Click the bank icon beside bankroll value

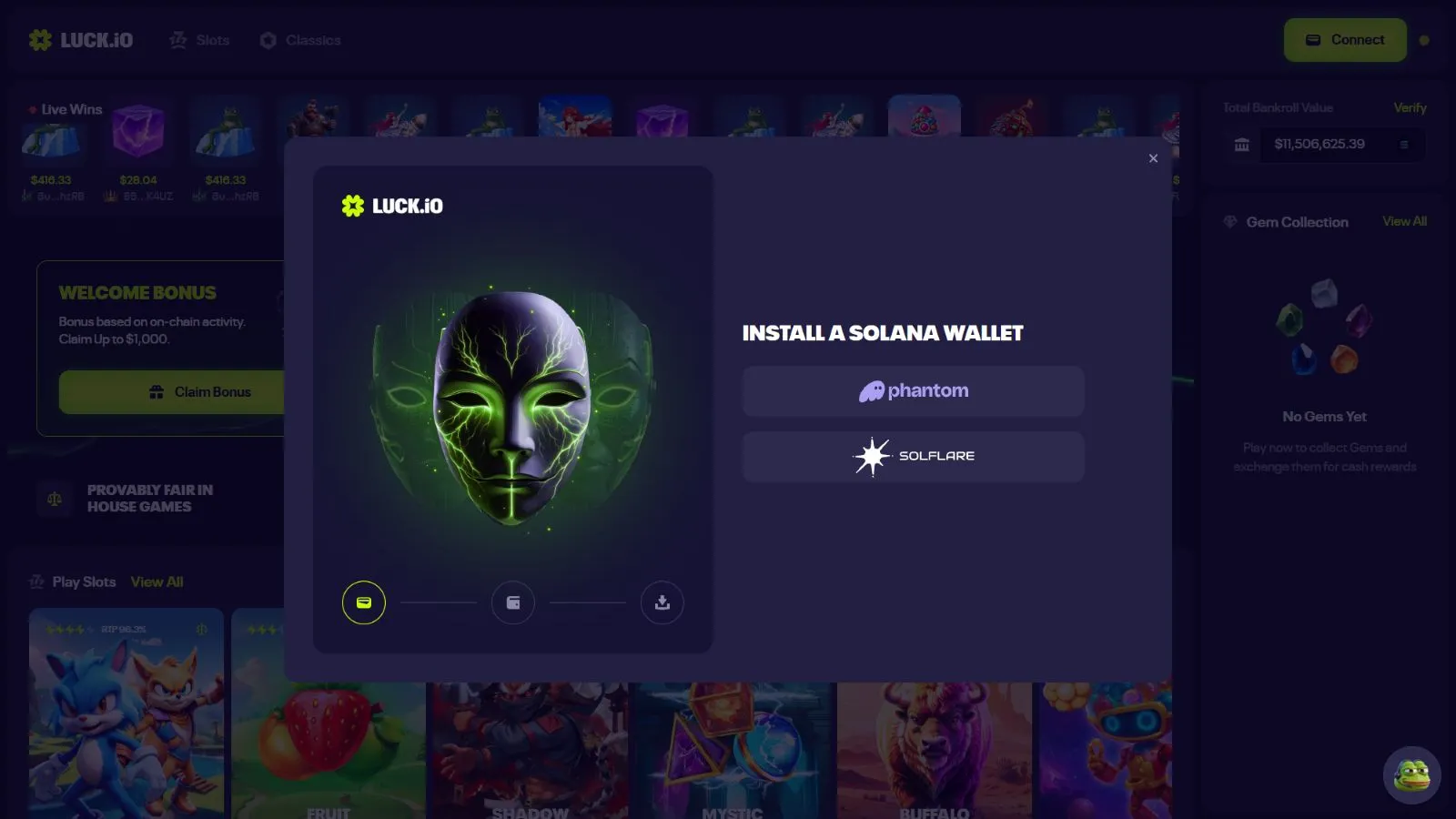pyautogui.click(x=1241, y=145)
